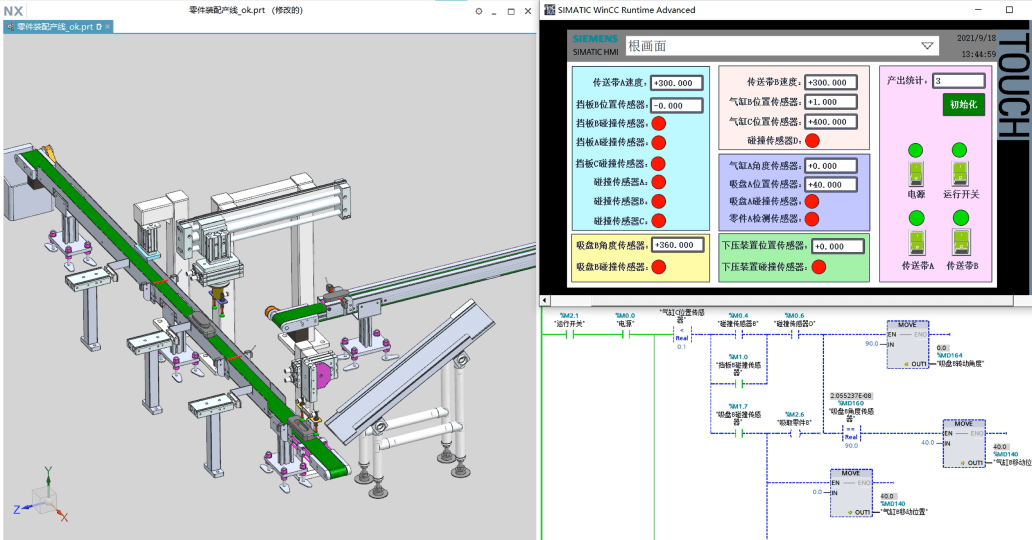
Task: Click the %MD160 address label
Action: tap(850, 403)
